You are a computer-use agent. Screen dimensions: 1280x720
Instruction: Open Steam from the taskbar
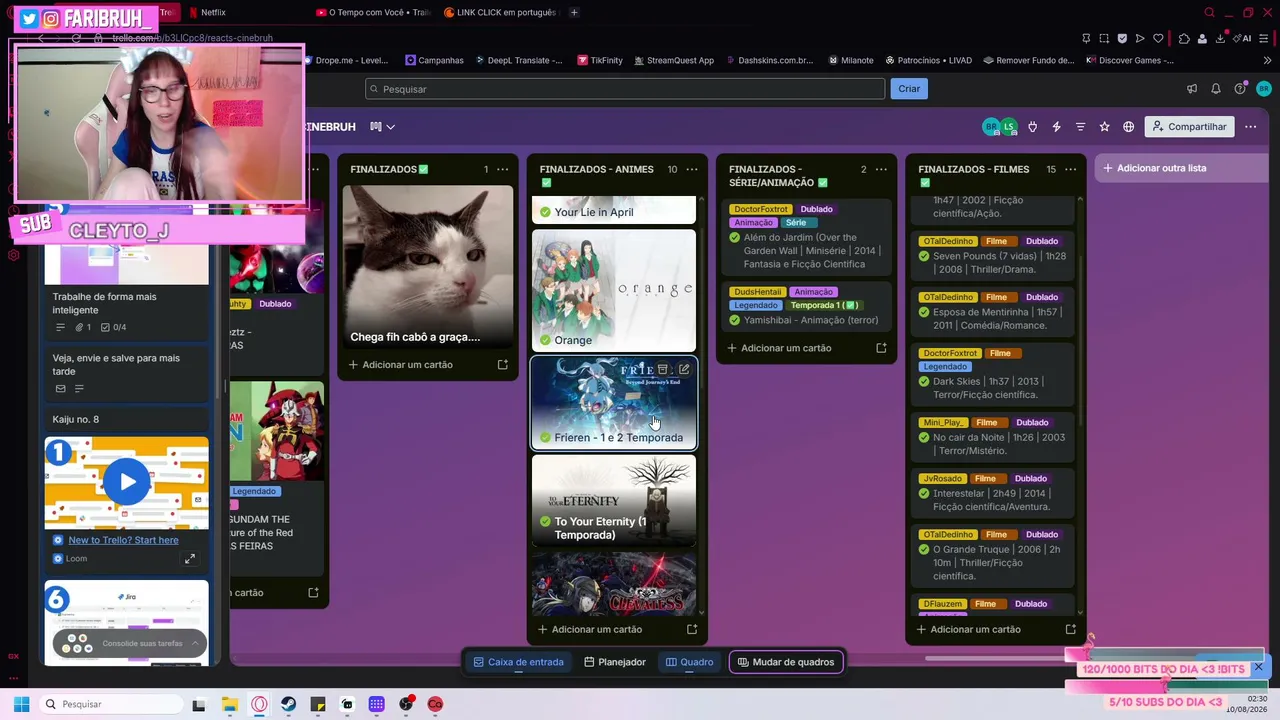288,704
